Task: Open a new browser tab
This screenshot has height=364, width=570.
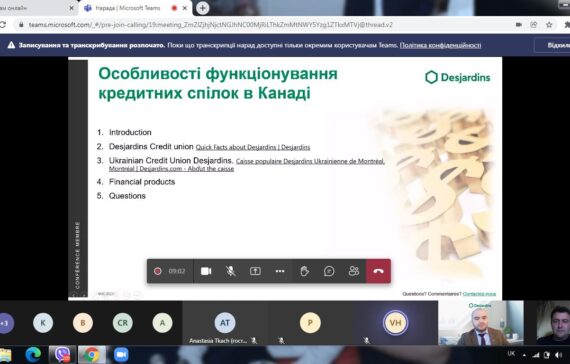Action: coord(202,8)
